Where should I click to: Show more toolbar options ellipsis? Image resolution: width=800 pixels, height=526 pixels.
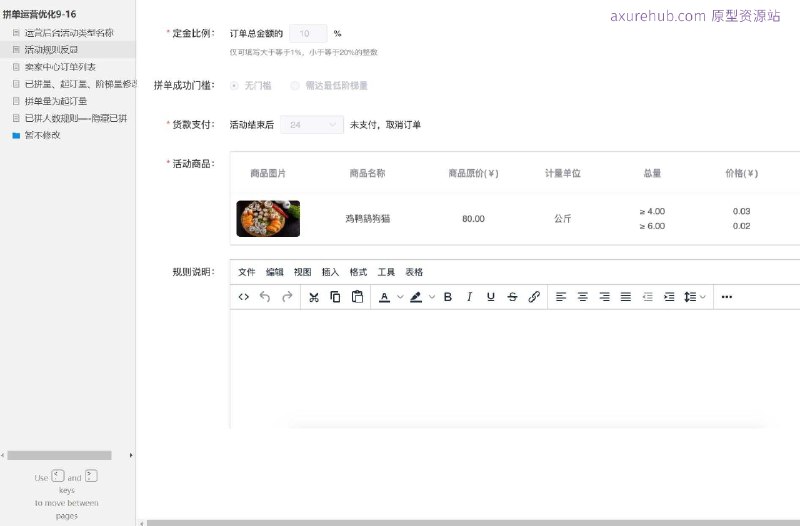(727, 297)
